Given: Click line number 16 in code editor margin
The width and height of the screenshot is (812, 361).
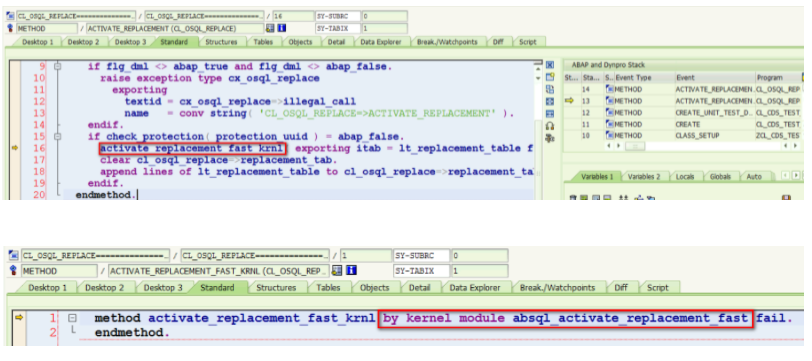Looking at the screenshot, I should (39, 149).
